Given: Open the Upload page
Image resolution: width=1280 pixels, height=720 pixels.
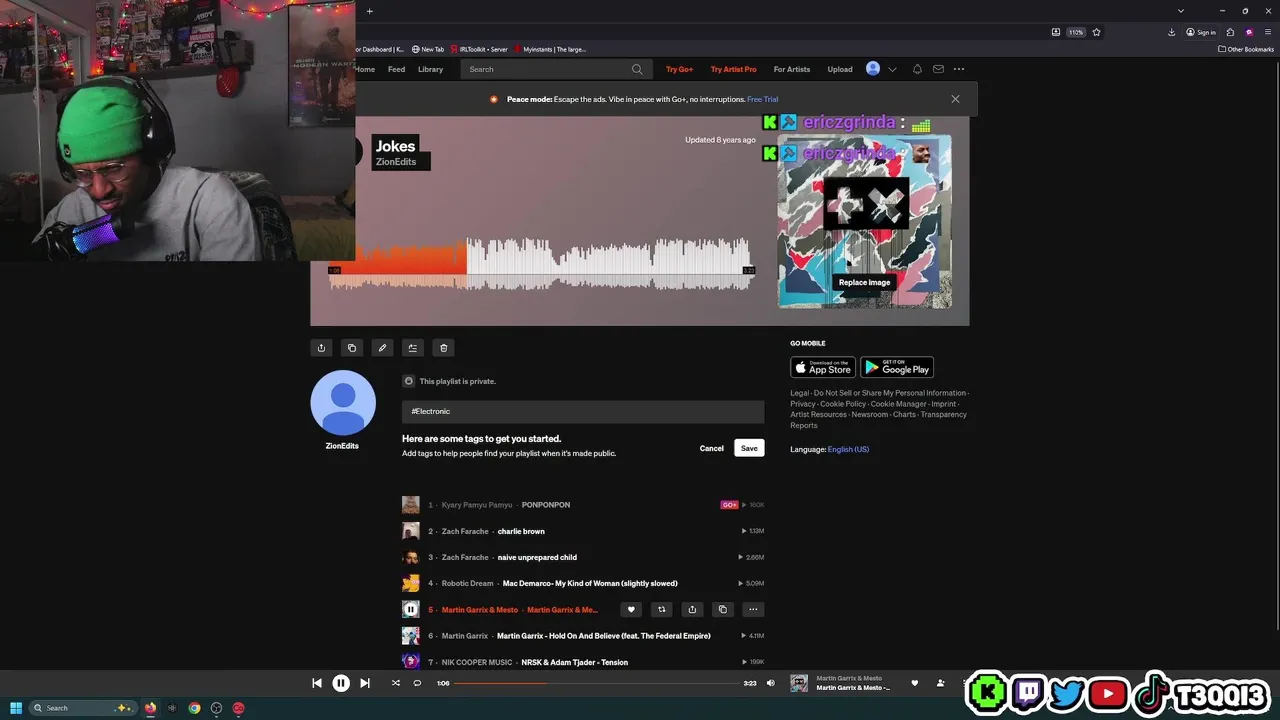Looking at the screenshot, I should click(x=840, y=69).
